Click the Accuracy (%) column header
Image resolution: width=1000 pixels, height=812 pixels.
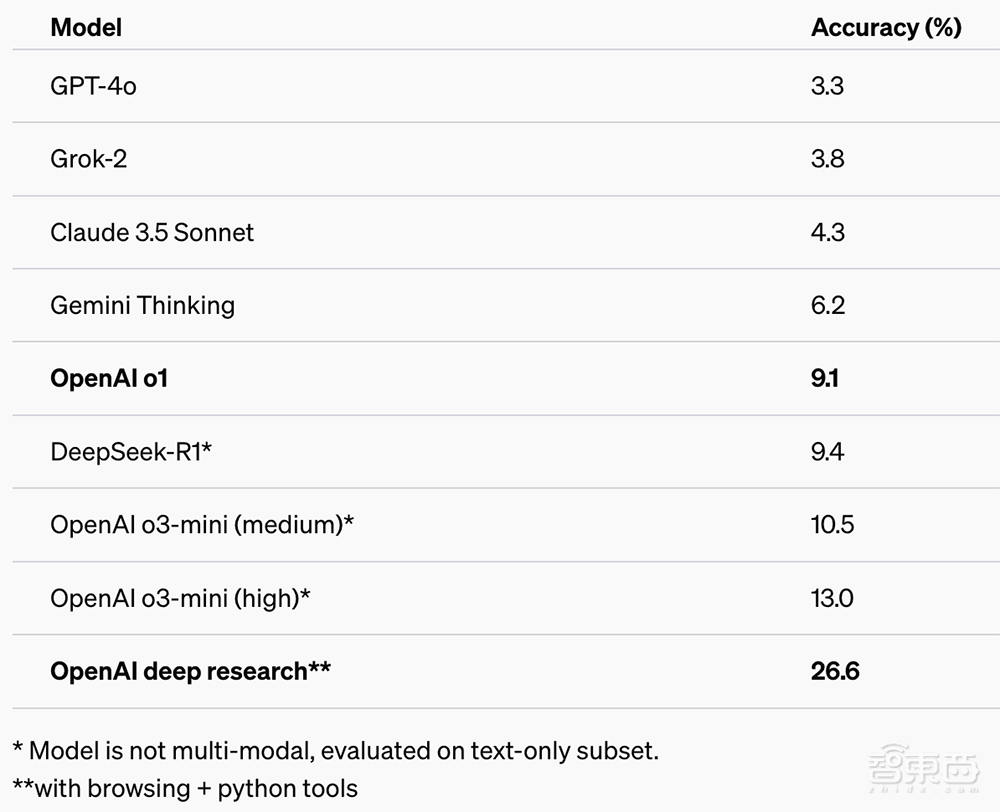click(x=885, y=27)
